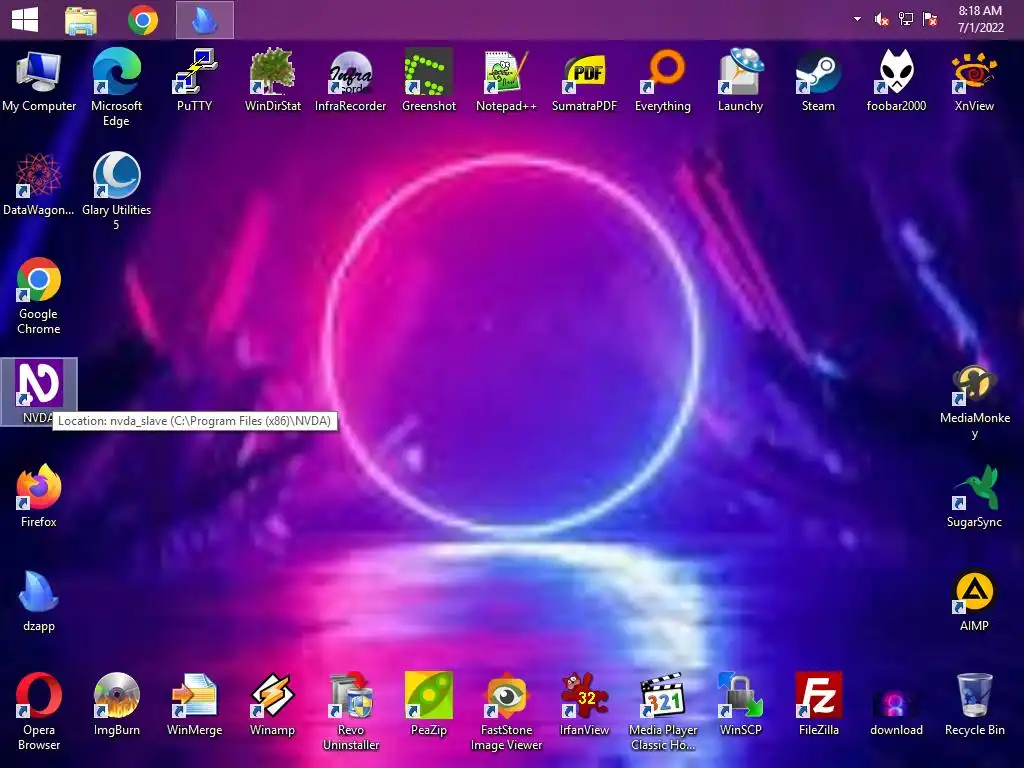1024x768 pixels.
Task: Select the InfraRecorder shortcut
Action: [351, 80]
